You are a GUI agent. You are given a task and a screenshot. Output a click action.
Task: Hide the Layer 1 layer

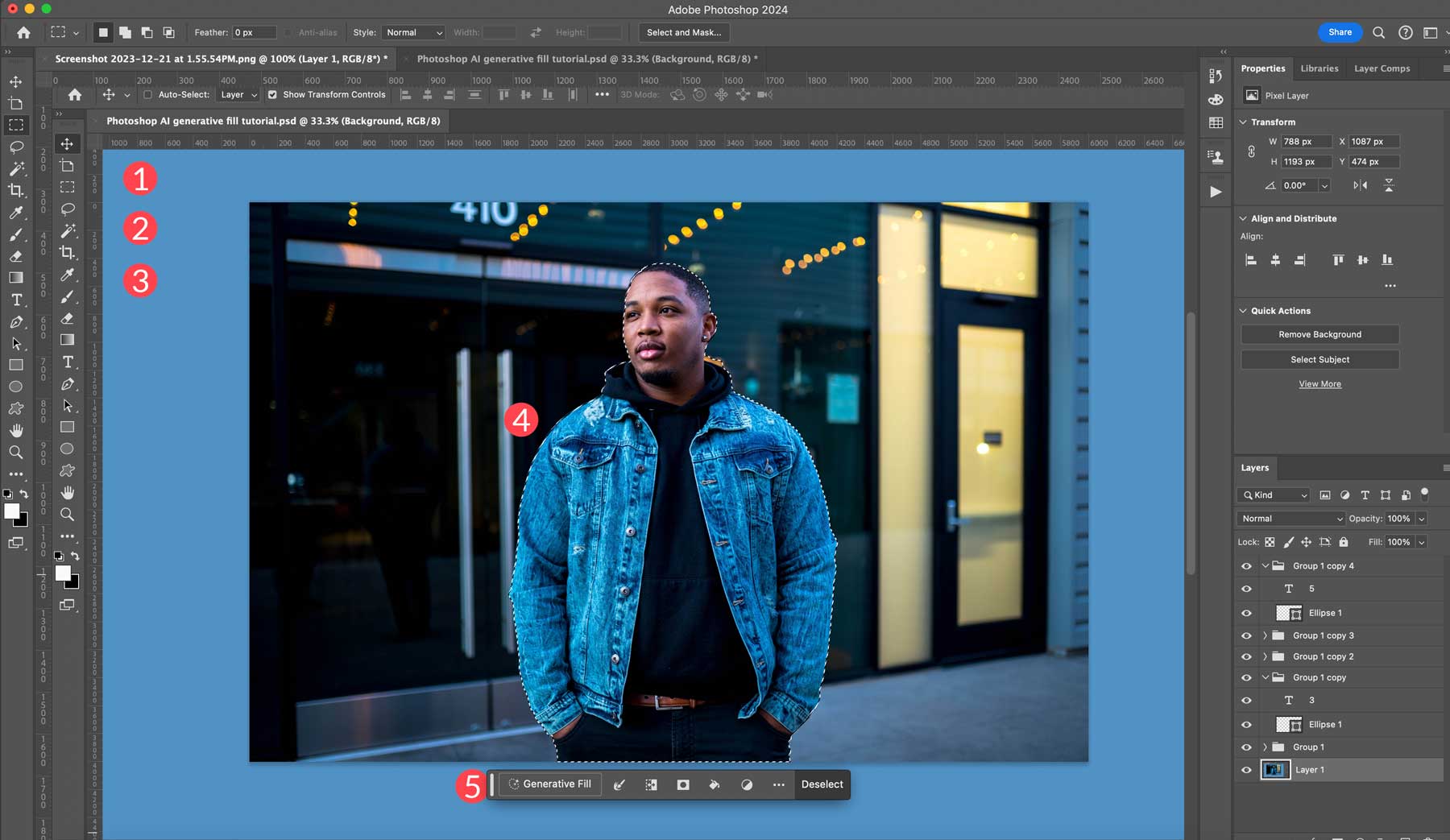pyautogui.click(x=1245, y=769)
